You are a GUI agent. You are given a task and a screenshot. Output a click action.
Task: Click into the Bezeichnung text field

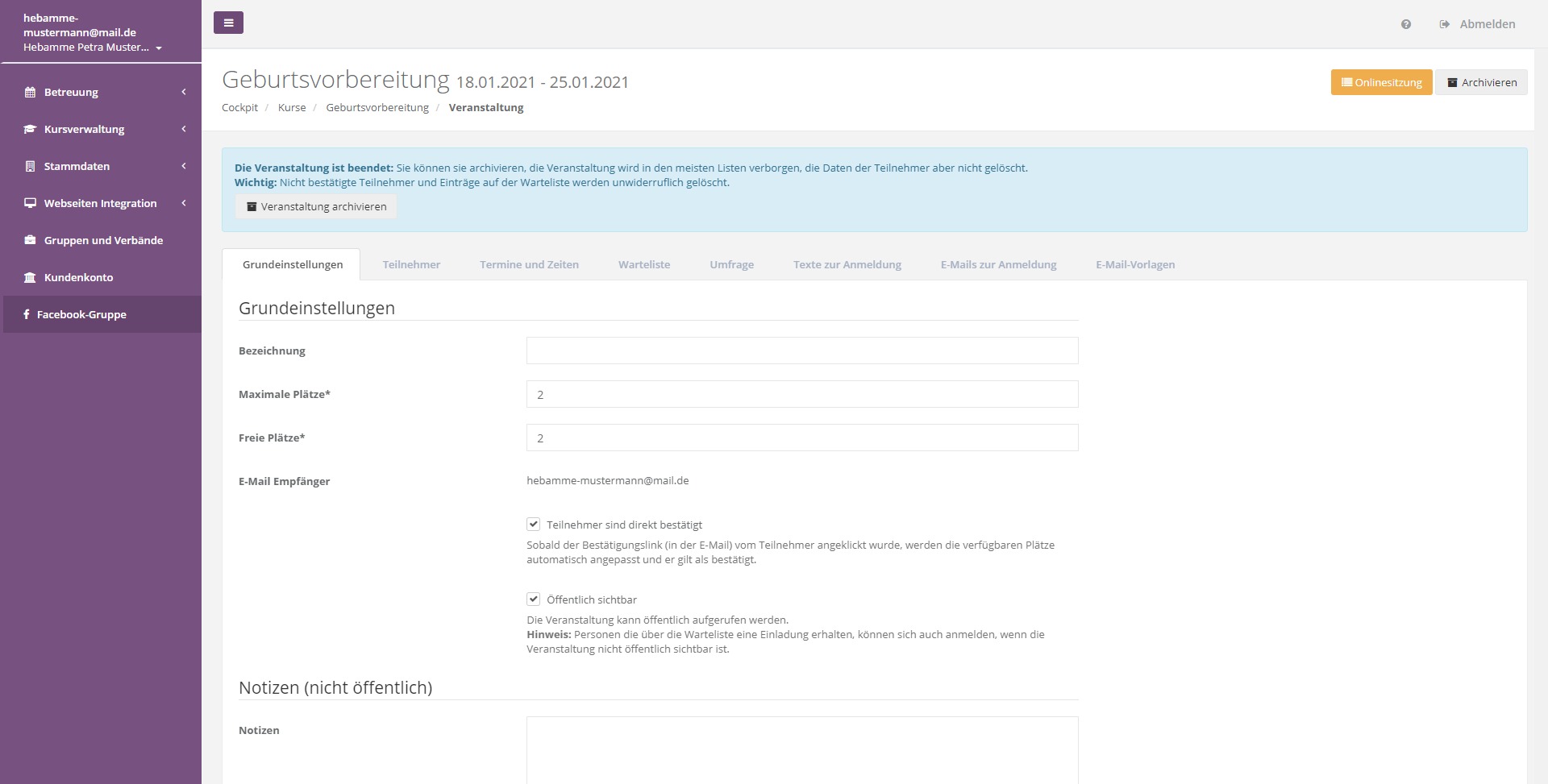(x=801, y=351)
